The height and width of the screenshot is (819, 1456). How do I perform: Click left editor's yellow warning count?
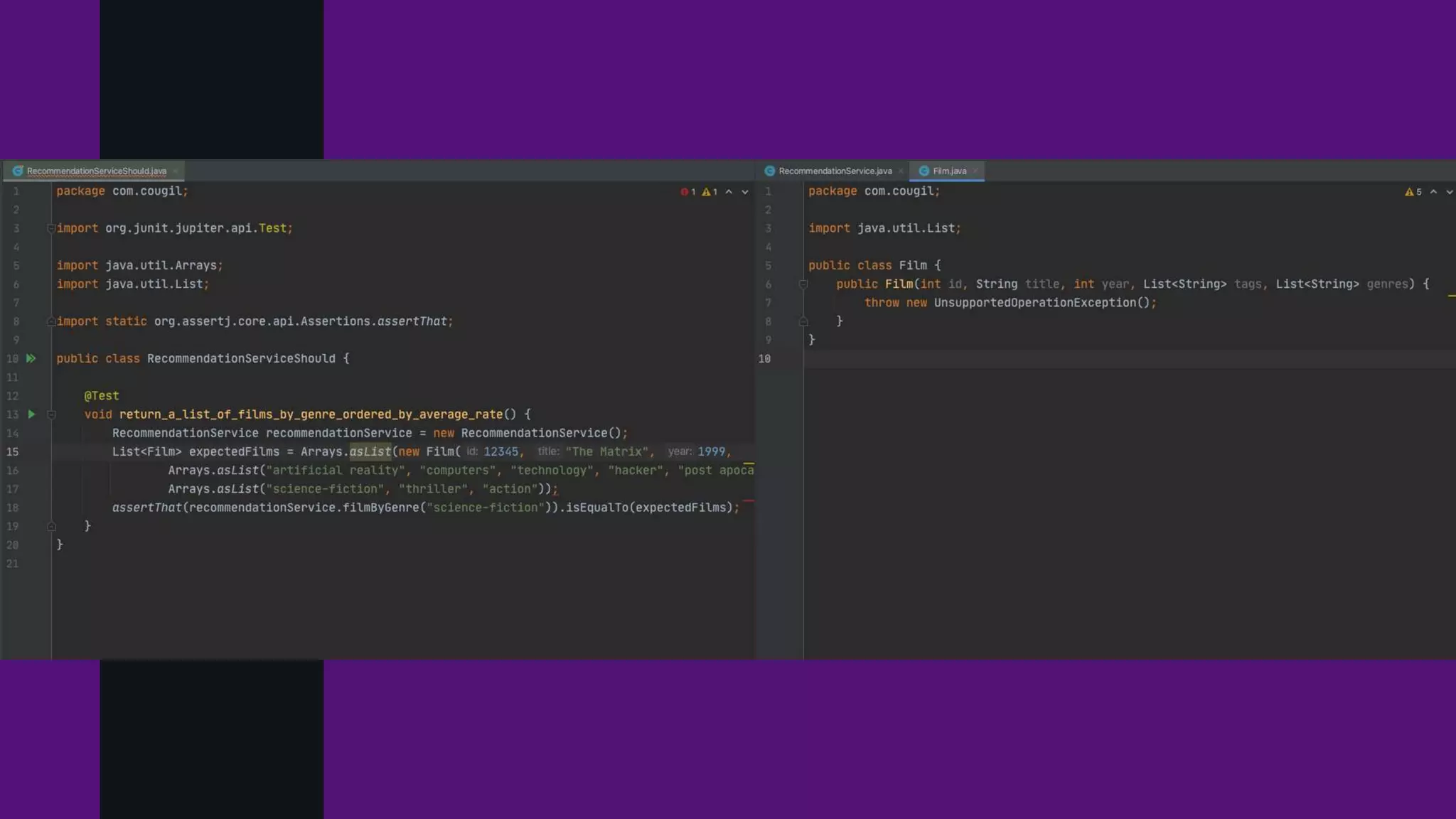tap(710, 192)
